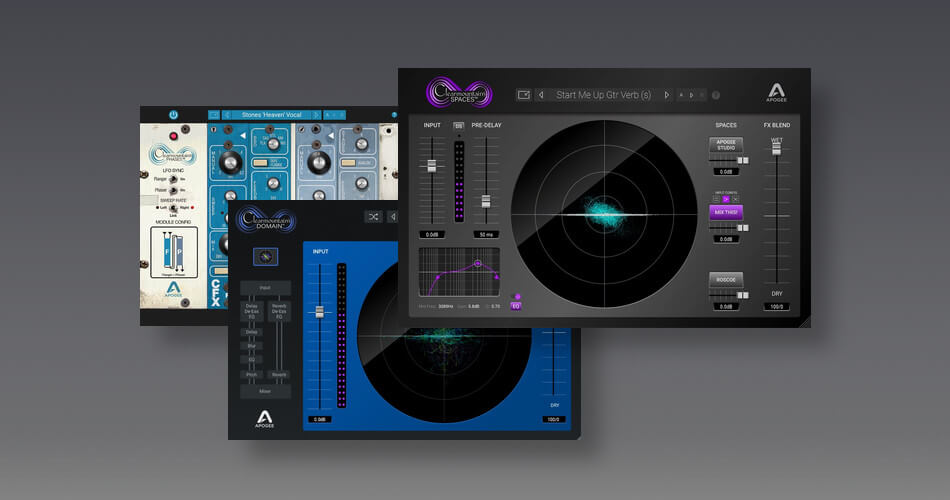Click the FX Blend 100/0 value field in Spaces

point(776,307)
